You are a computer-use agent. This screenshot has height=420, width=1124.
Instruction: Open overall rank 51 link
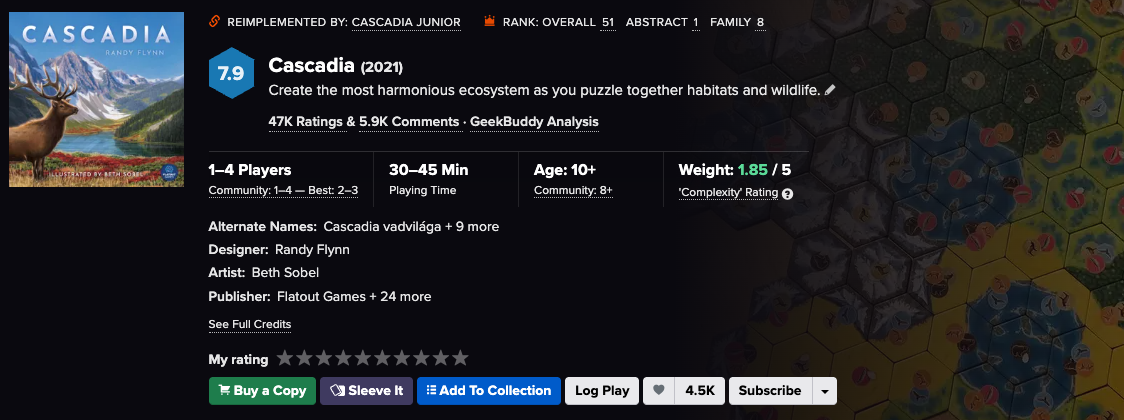pyautogui.click(x=608, y=22)
